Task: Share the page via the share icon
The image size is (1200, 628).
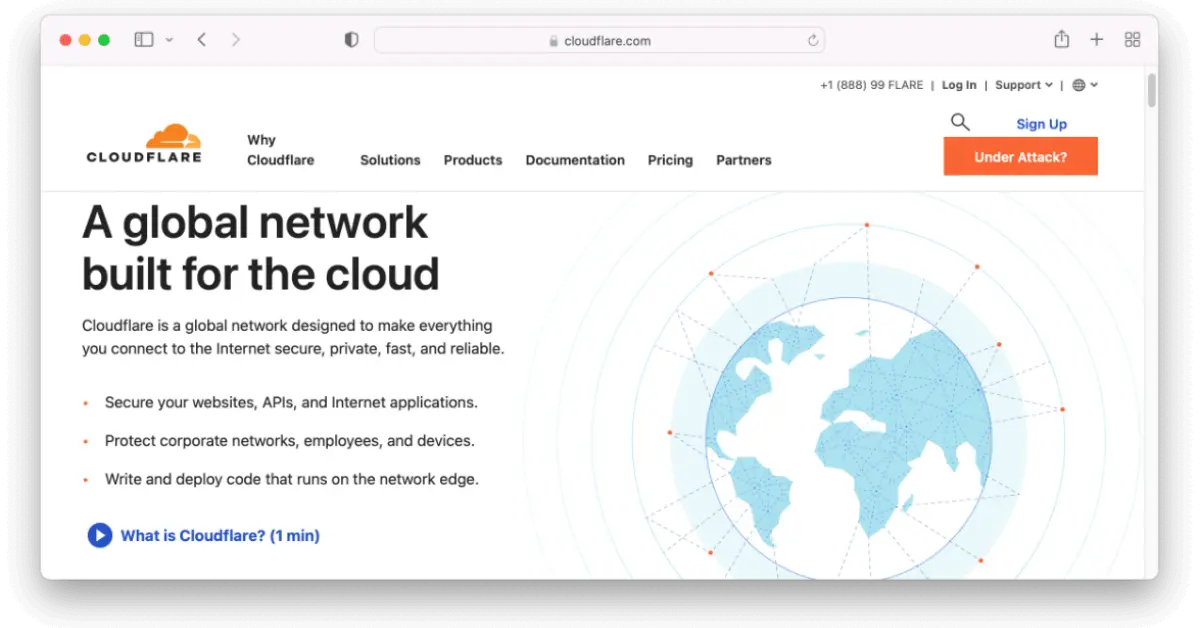Action: pos(1061,39)
